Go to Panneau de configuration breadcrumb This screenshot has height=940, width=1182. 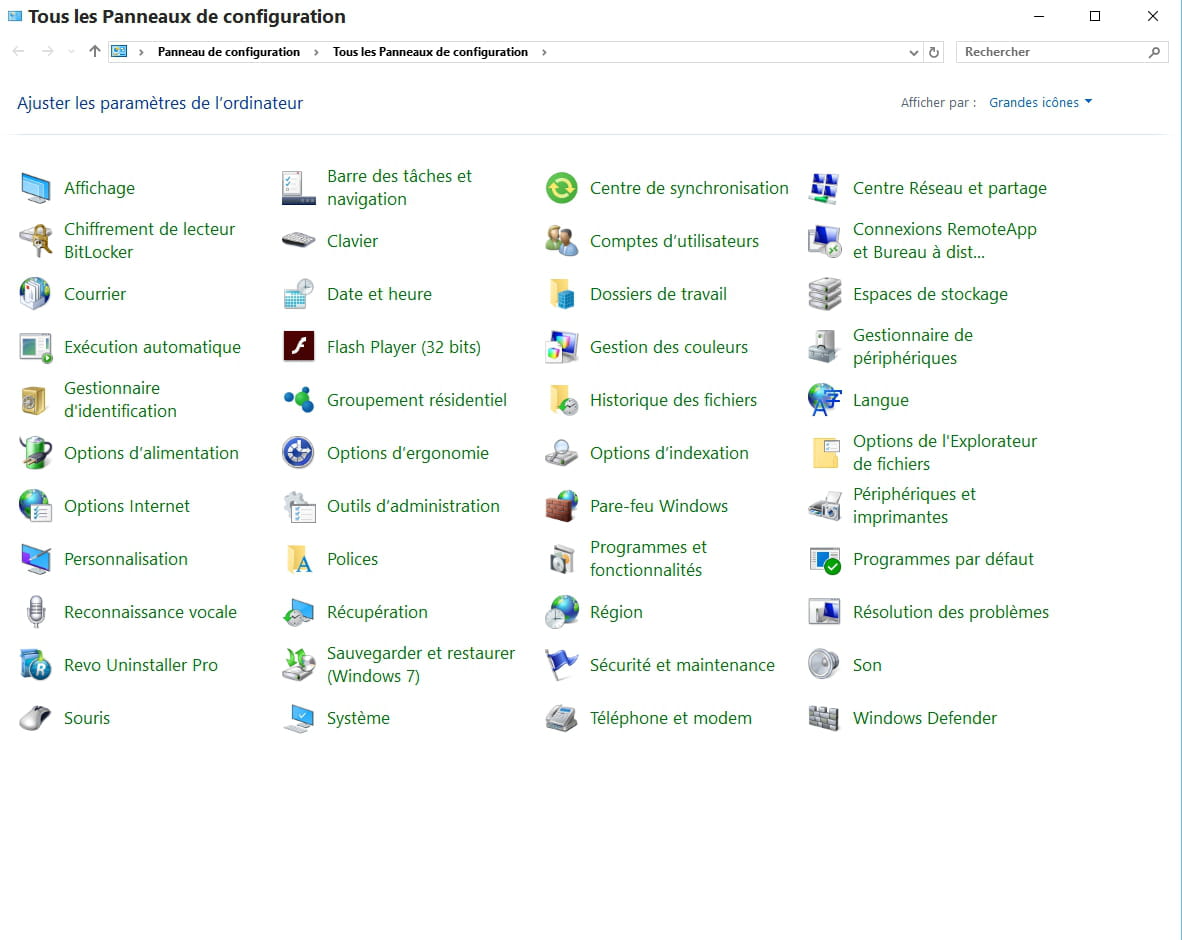point(228,52)
